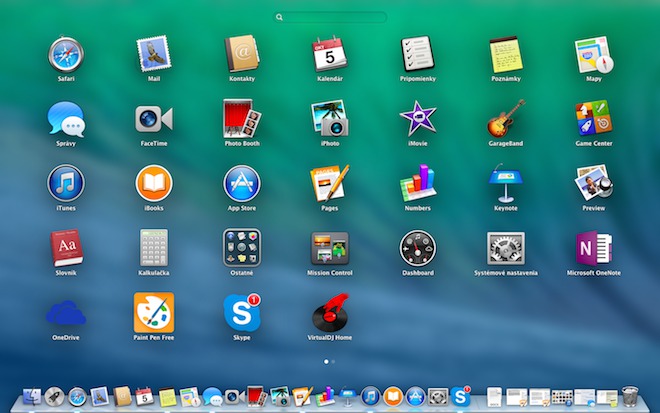660x413 pixels.
Task: Open GarageBand guitar icon
Action: tap(506, 119)
